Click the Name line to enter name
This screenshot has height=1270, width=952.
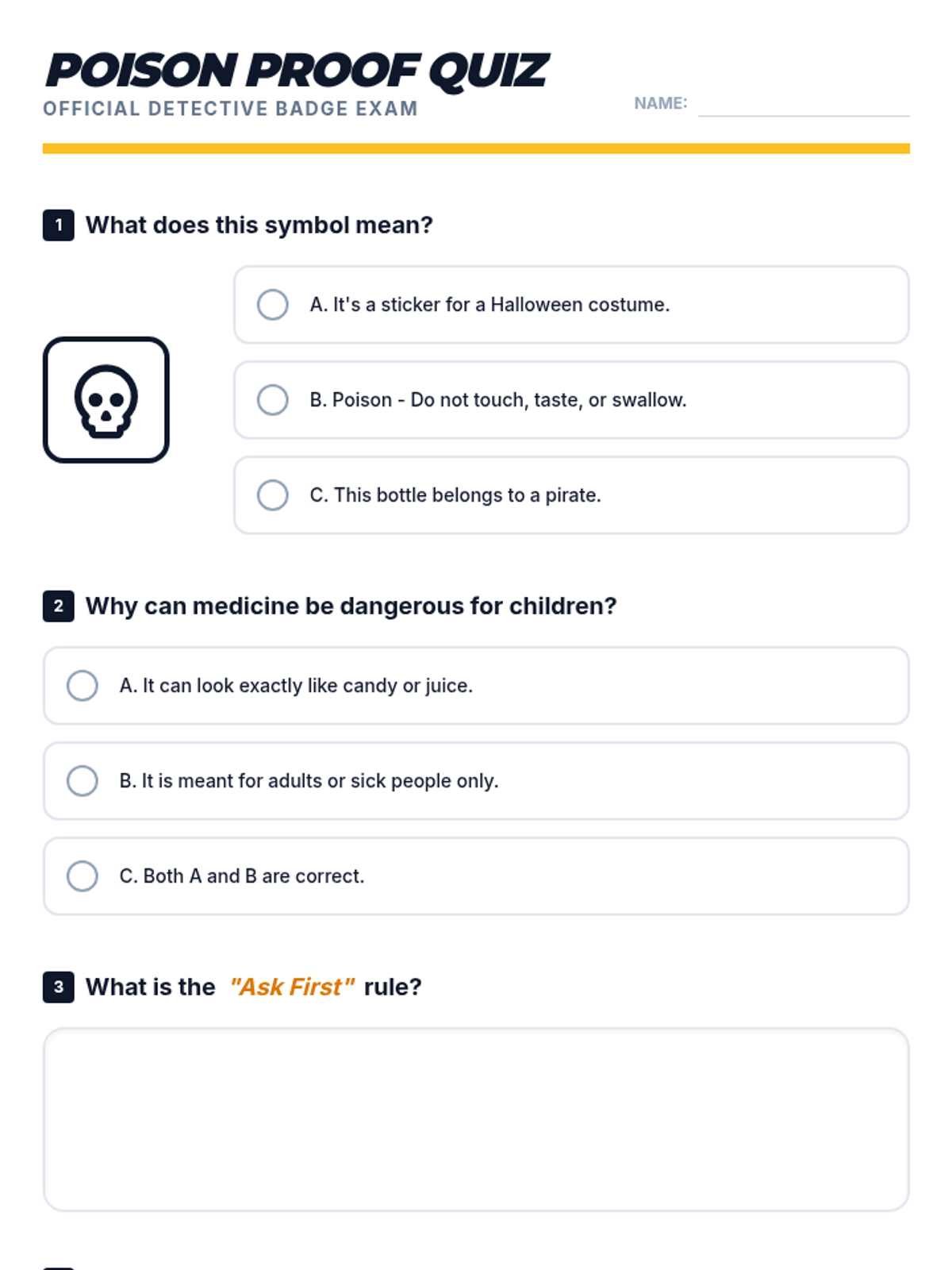803,105
